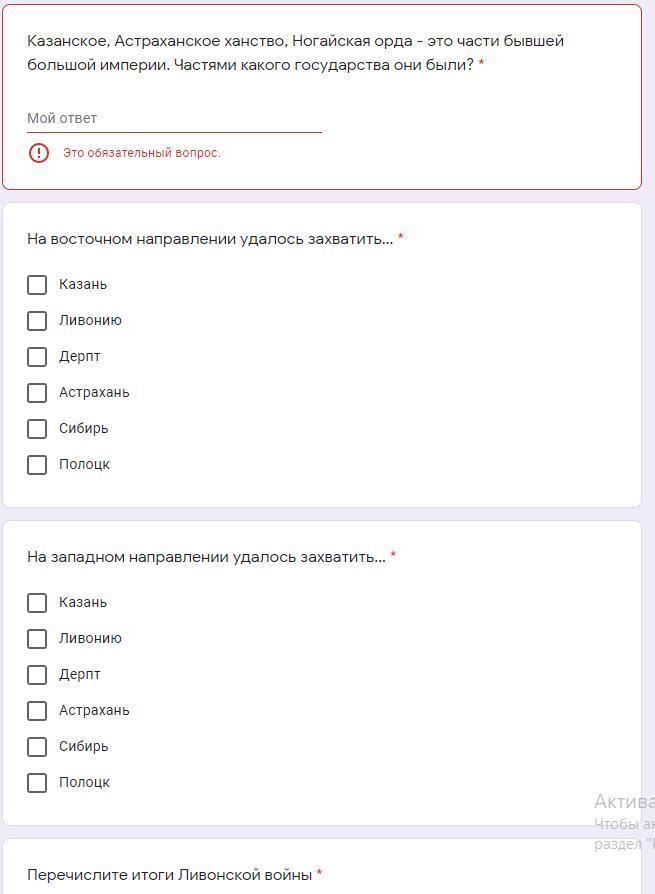Click the 'Перечислите итоги Ливонской войны' question title
Viewport: 655px width, 894px height.
[170, 875]
